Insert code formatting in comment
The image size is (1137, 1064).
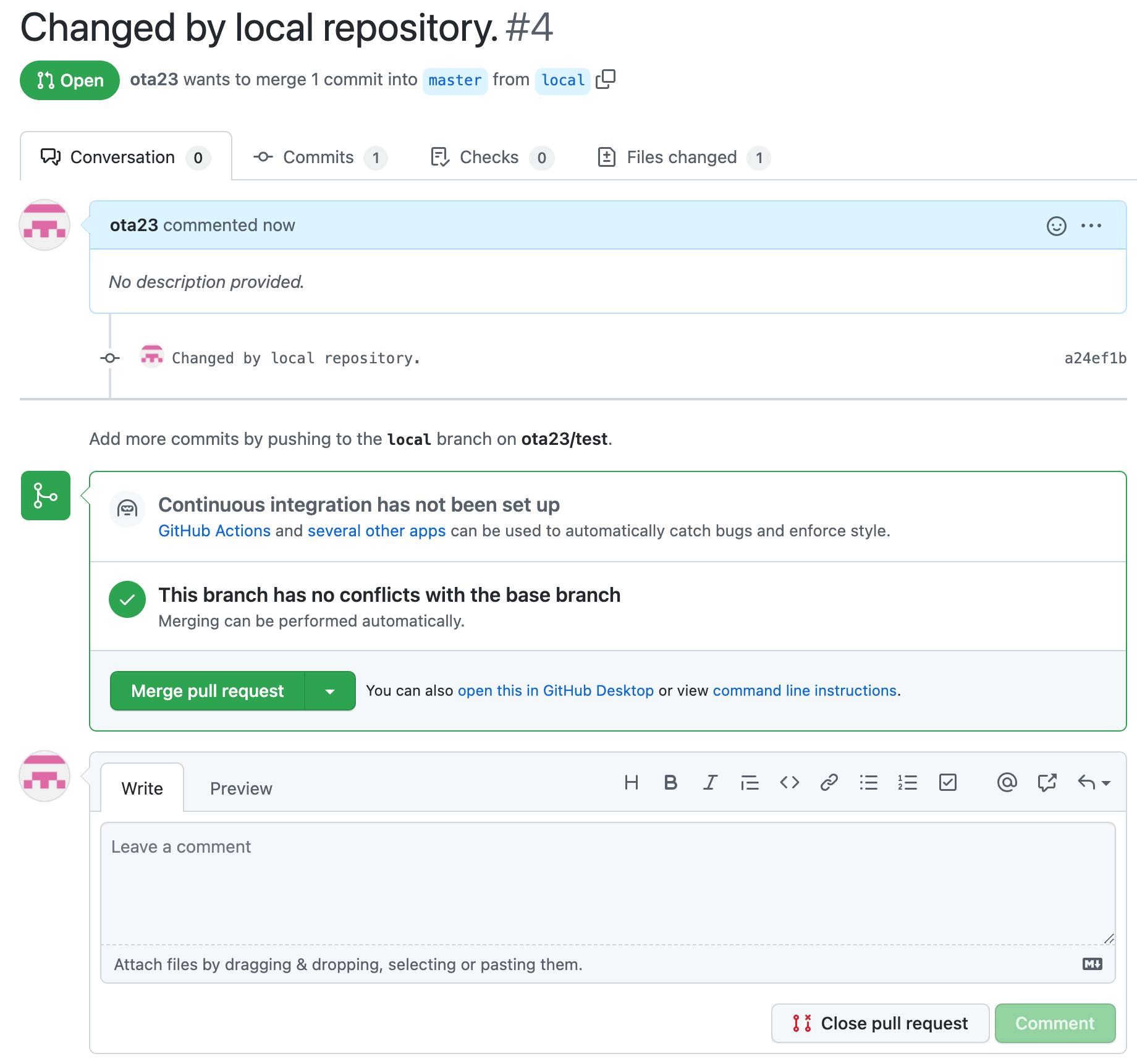[x=789, y=783]
